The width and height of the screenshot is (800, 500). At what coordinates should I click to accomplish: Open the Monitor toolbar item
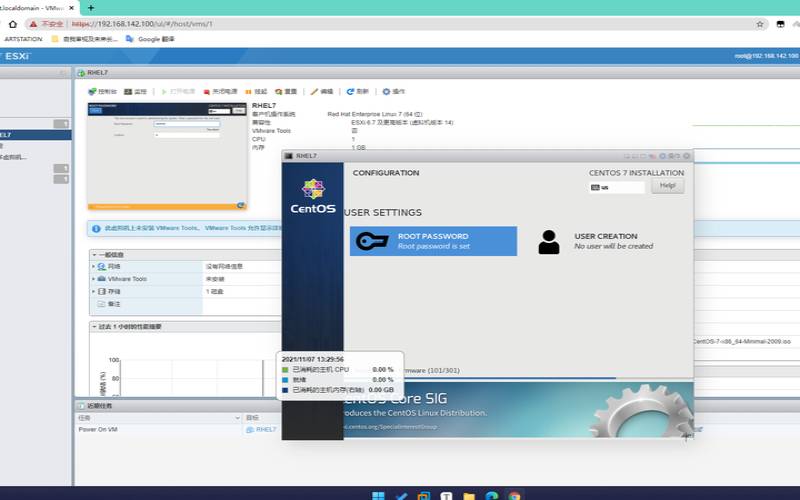coord(135,91)
